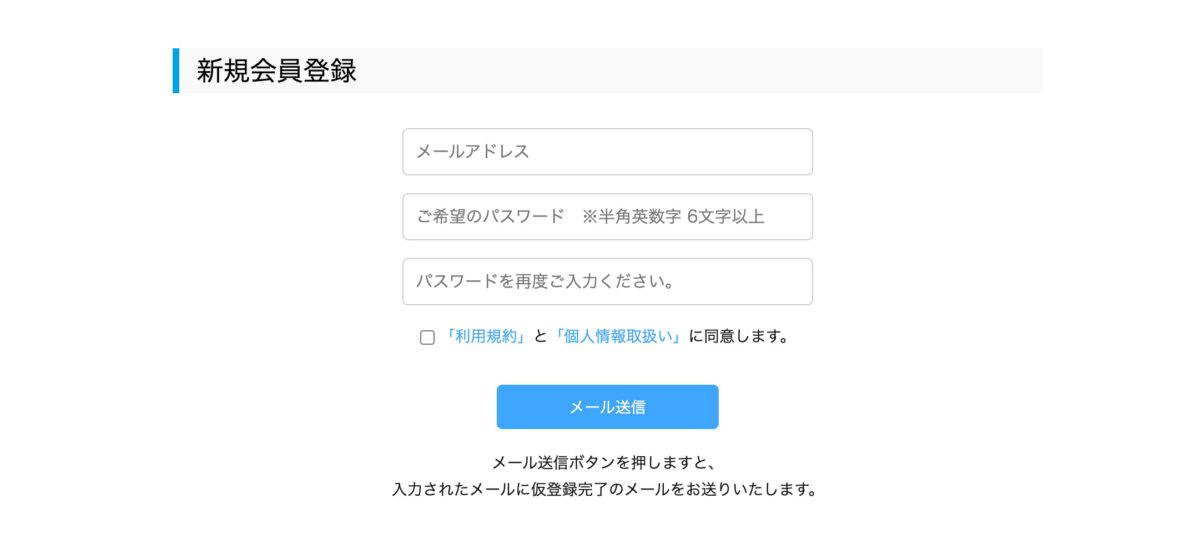Read the terms of use via its link

point(486,337)
